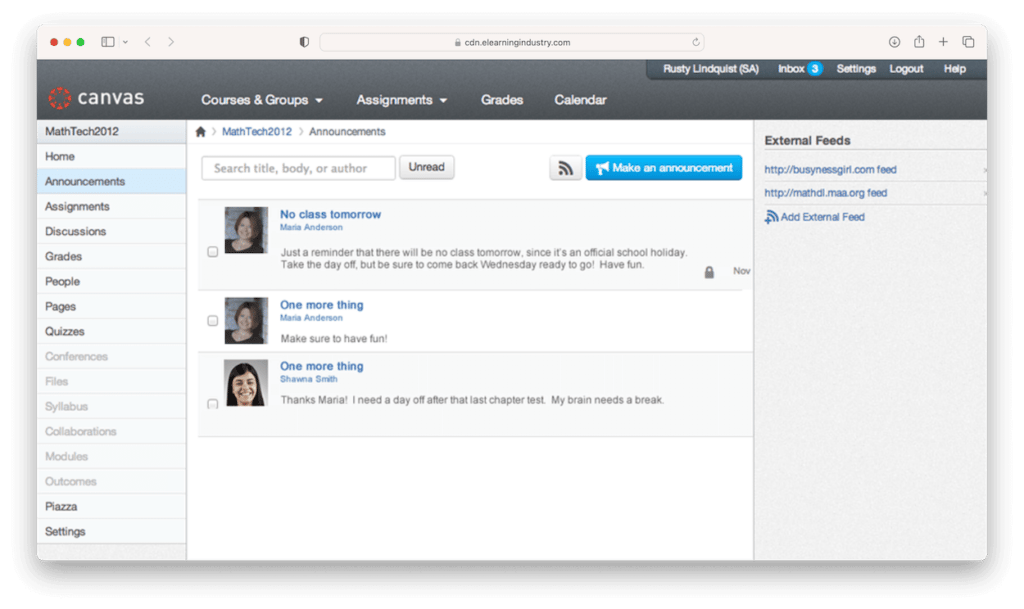Select Assignments in the course sidebar

click(x=112, y=206)
